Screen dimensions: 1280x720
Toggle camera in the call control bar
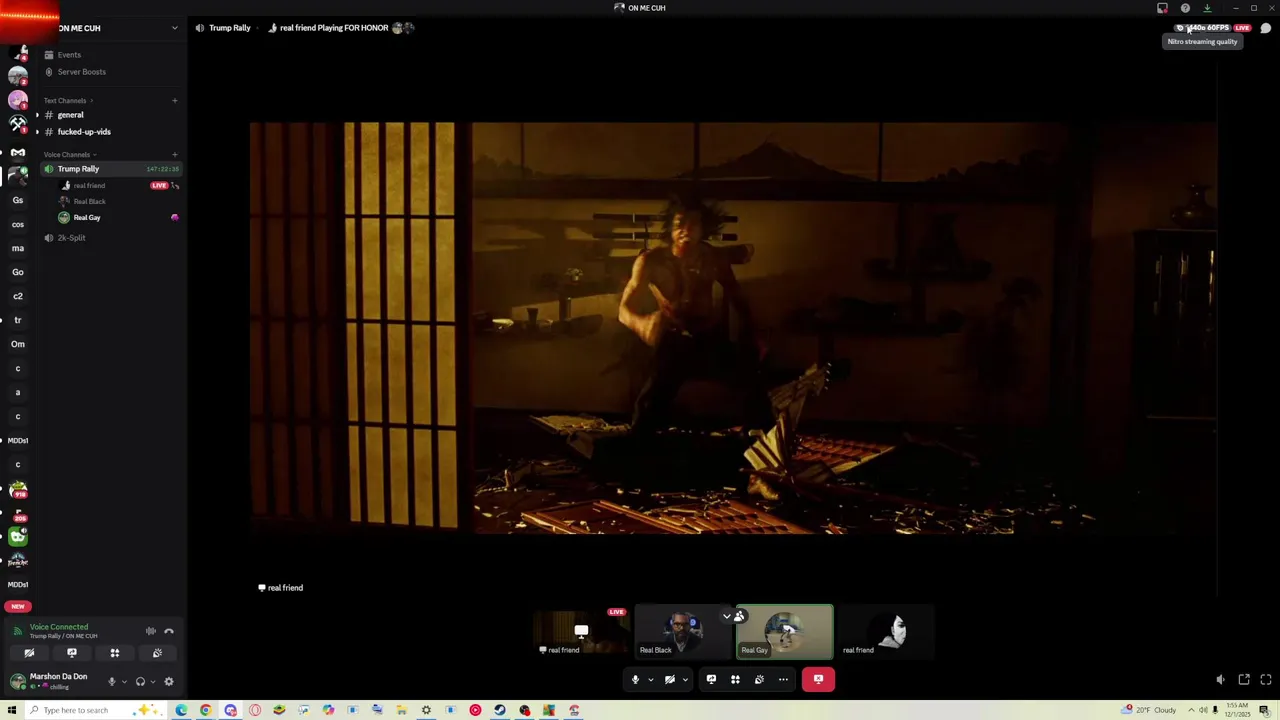670,680
